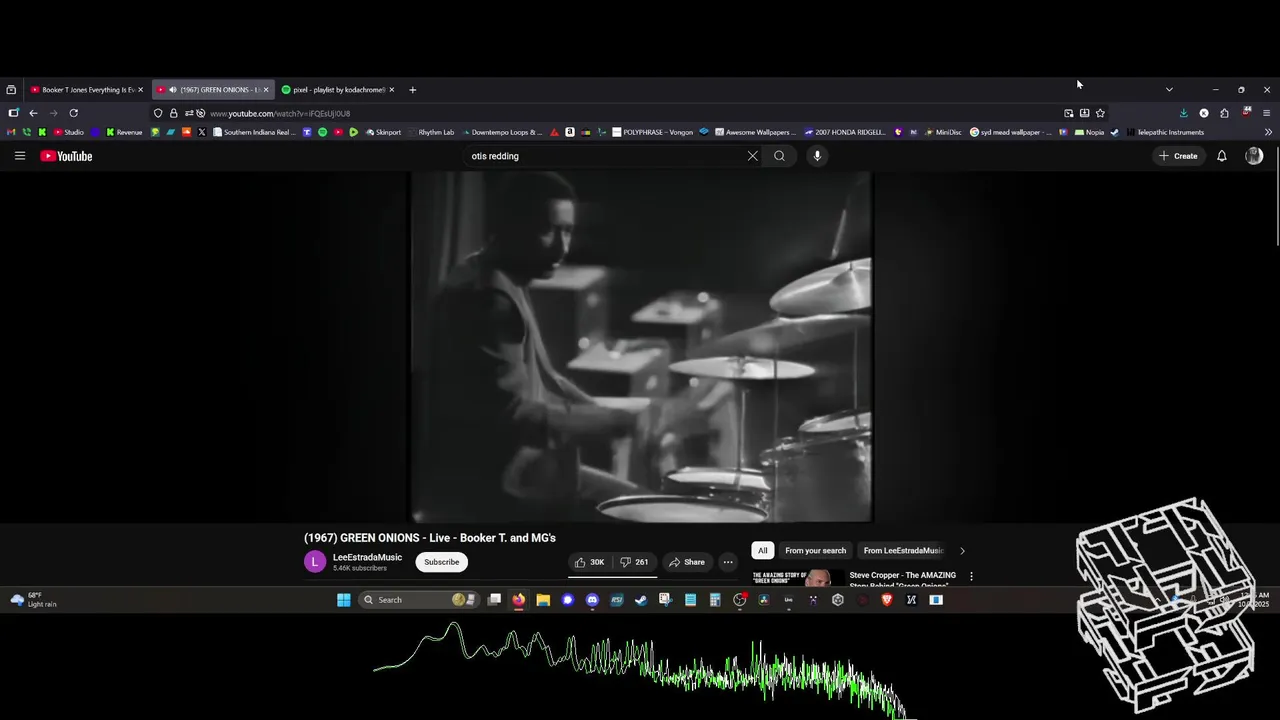This screenshot has width=1280, height=720.
Task: Open the Firefox tab list button
Action: 11,89
